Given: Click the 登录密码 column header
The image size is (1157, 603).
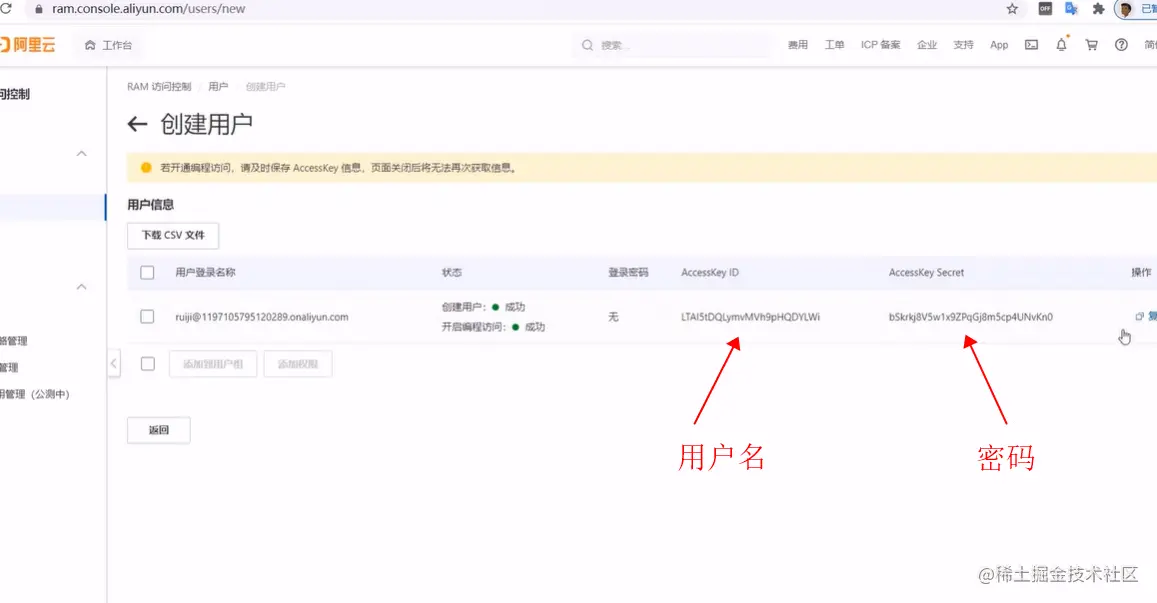Looking at the screenshot, I should [x=628, y=272].
